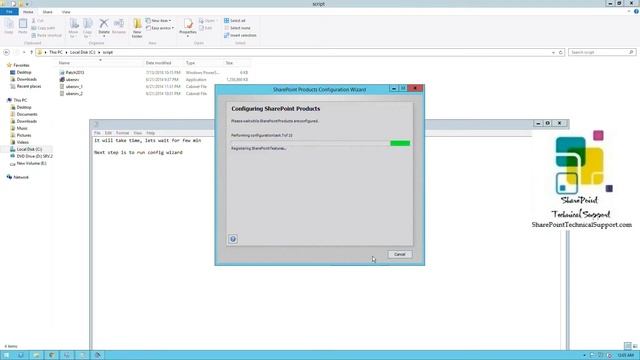Image resolution: width=640 pixels, height=360 pixels.
Task: Select the ubersrv_2 cabinet file
Action: (x=74, y=93)
